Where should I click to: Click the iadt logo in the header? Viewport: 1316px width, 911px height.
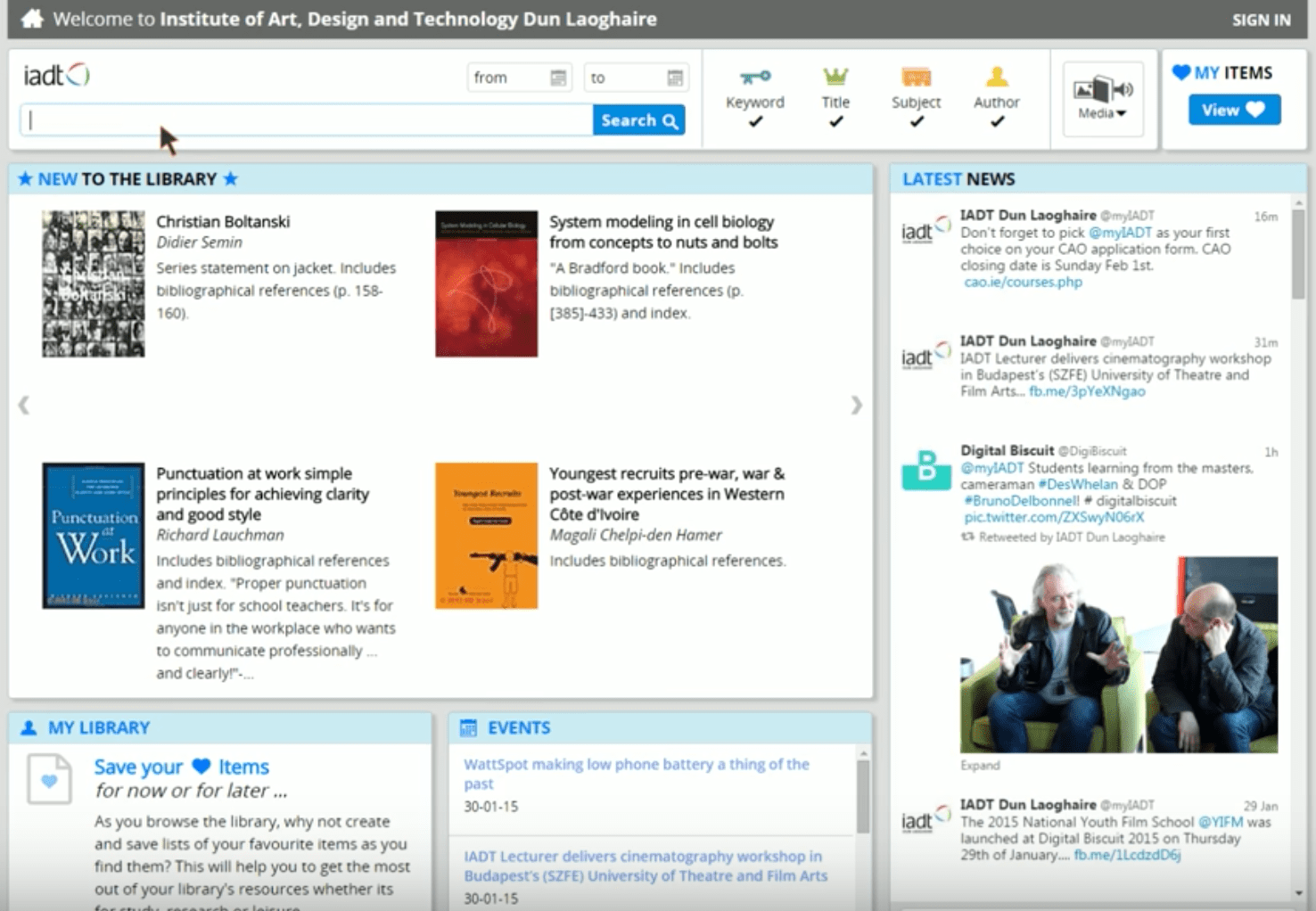tap(55, 75)
